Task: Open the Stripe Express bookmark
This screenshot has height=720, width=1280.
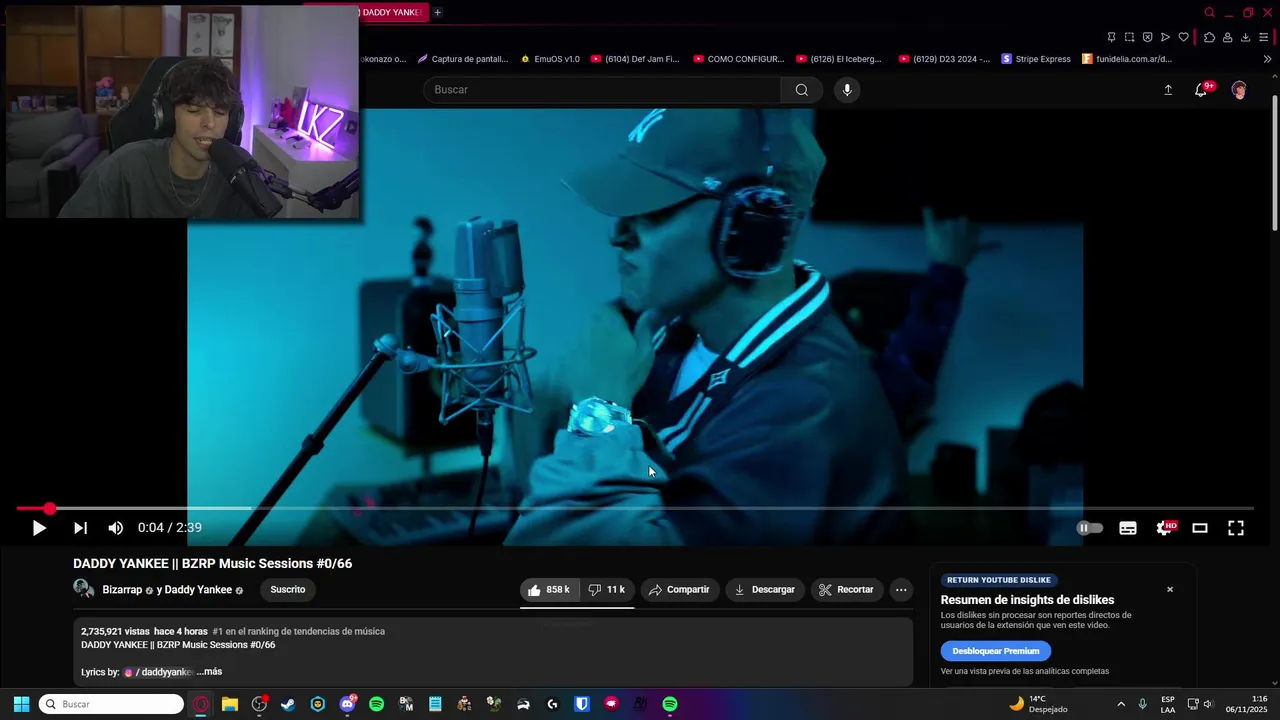Action: [x=1036, y=59]
